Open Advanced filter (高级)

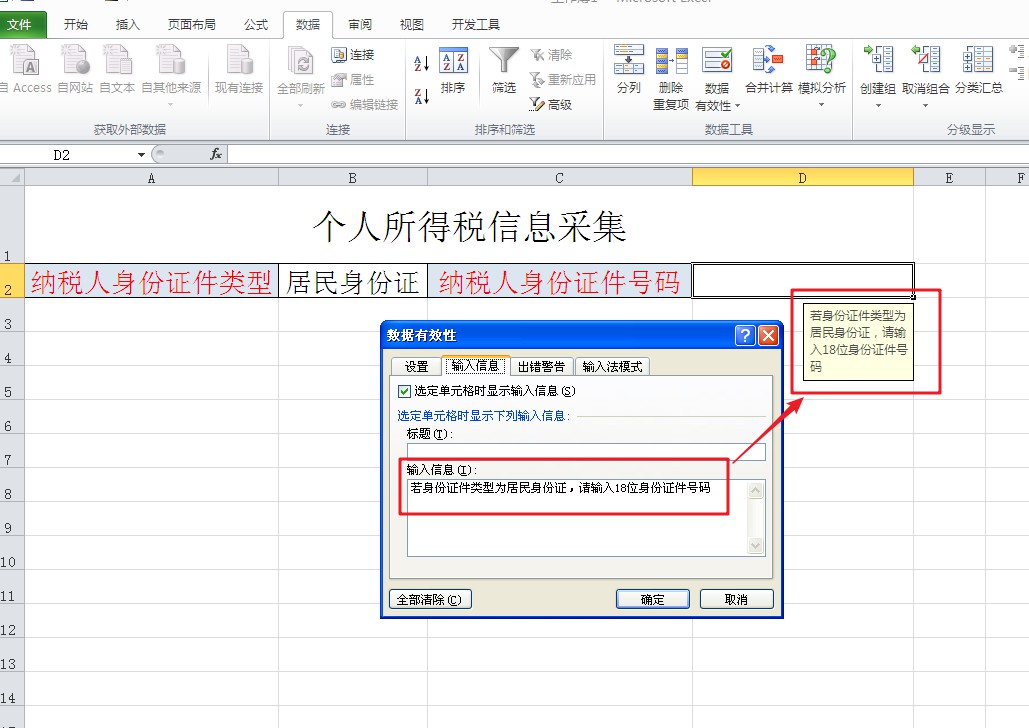click(x=551, y=104)
